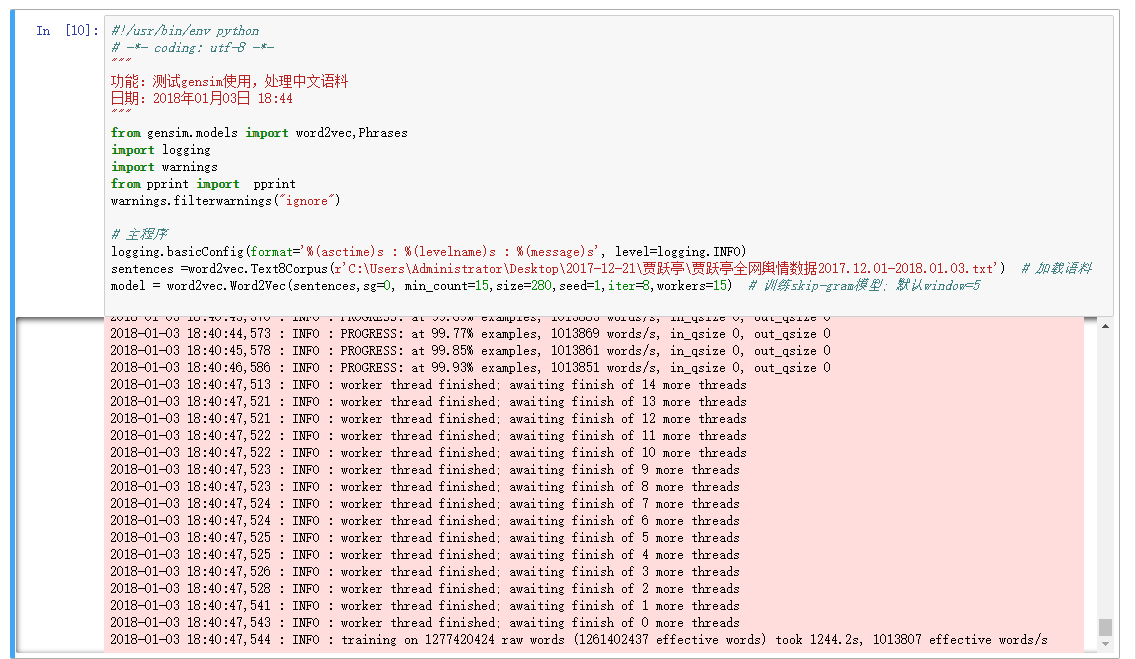Screen dimensions: 1136x659
Task: Click the output scrollbar down arrow
Action: [x=1105, y=642]
